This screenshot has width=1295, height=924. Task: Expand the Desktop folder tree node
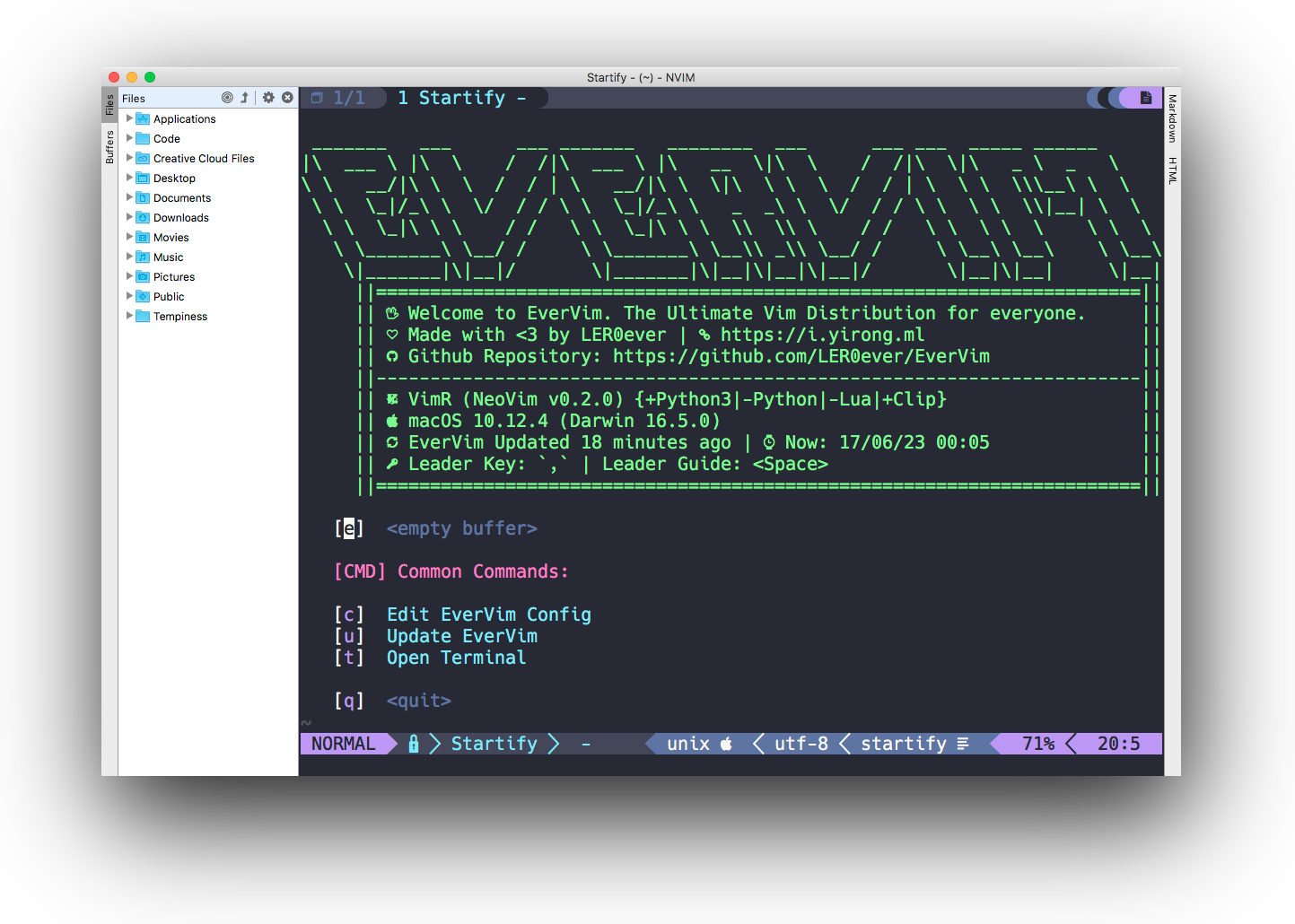(129, 177)
